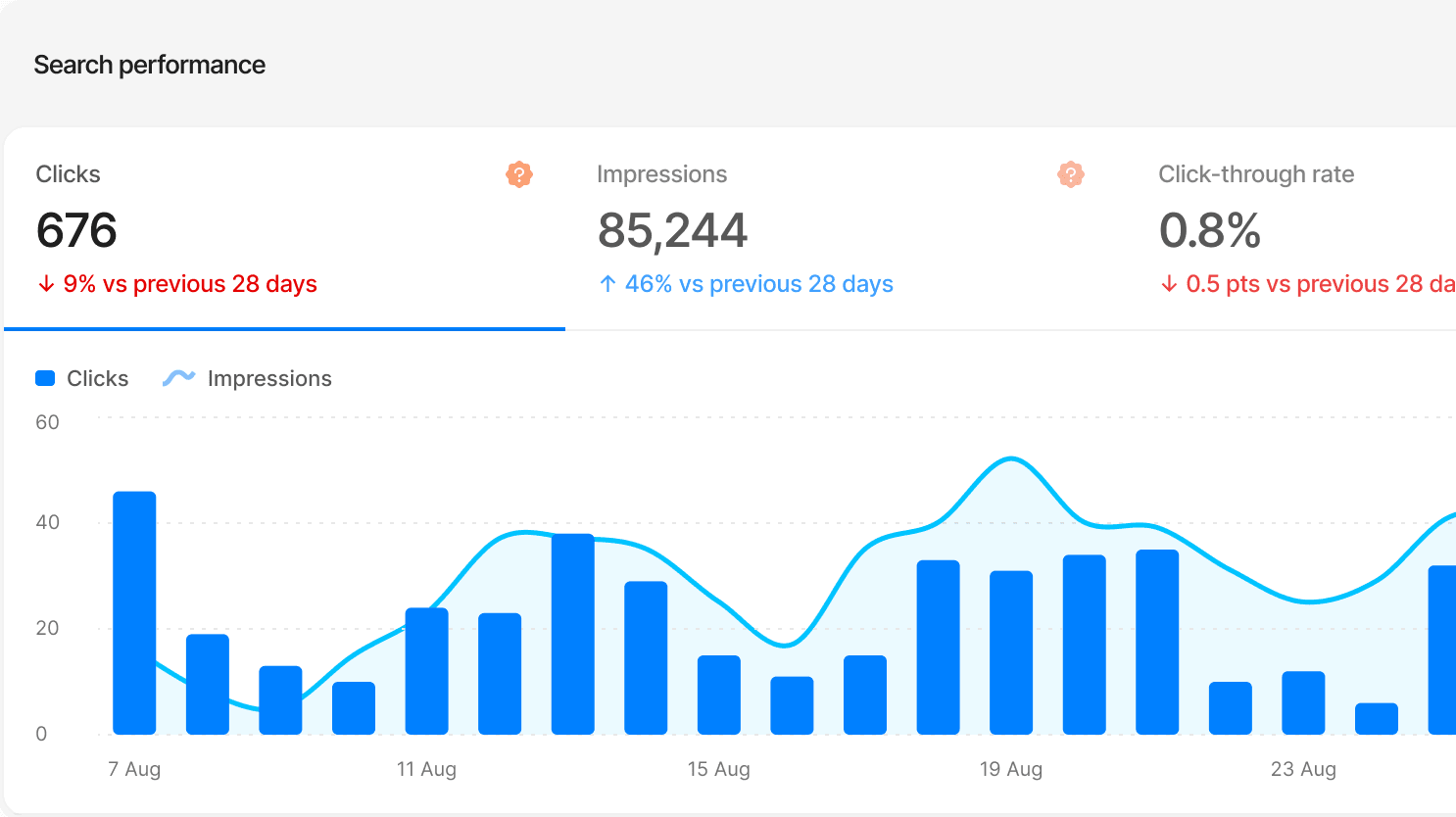
Task: Click the 7 Aug axis label
Action: [134, 769]
